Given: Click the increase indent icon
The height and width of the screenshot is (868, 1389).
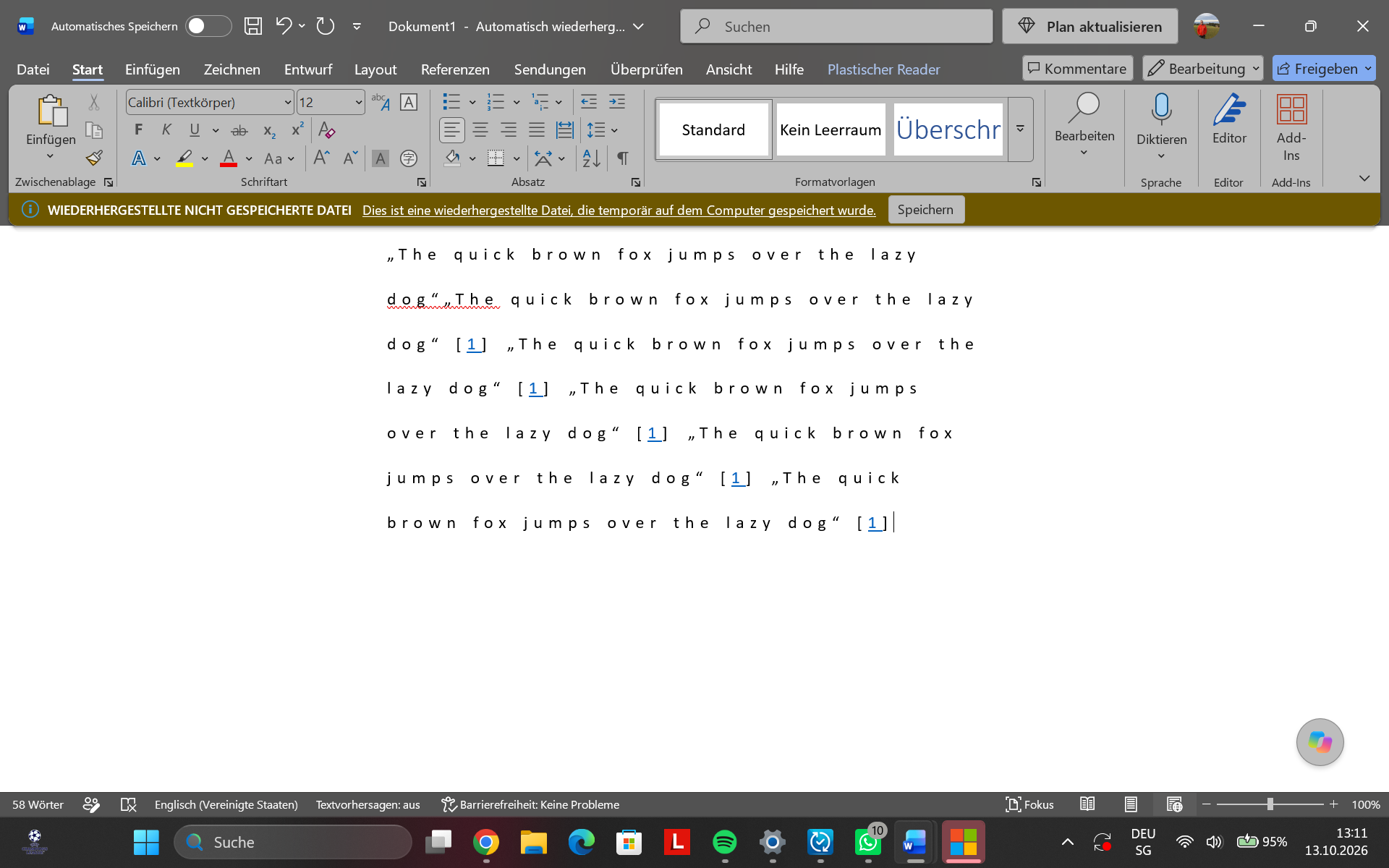Looking at the screenshot, I should click(x=617, y=102).
